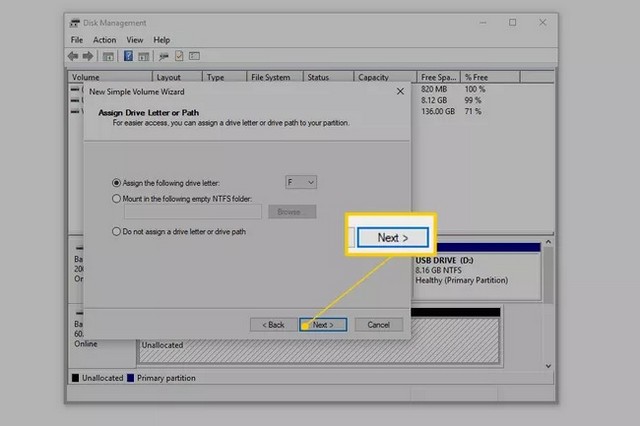Click the show/hide console tree toolbar icon

[x=109, y=56]
